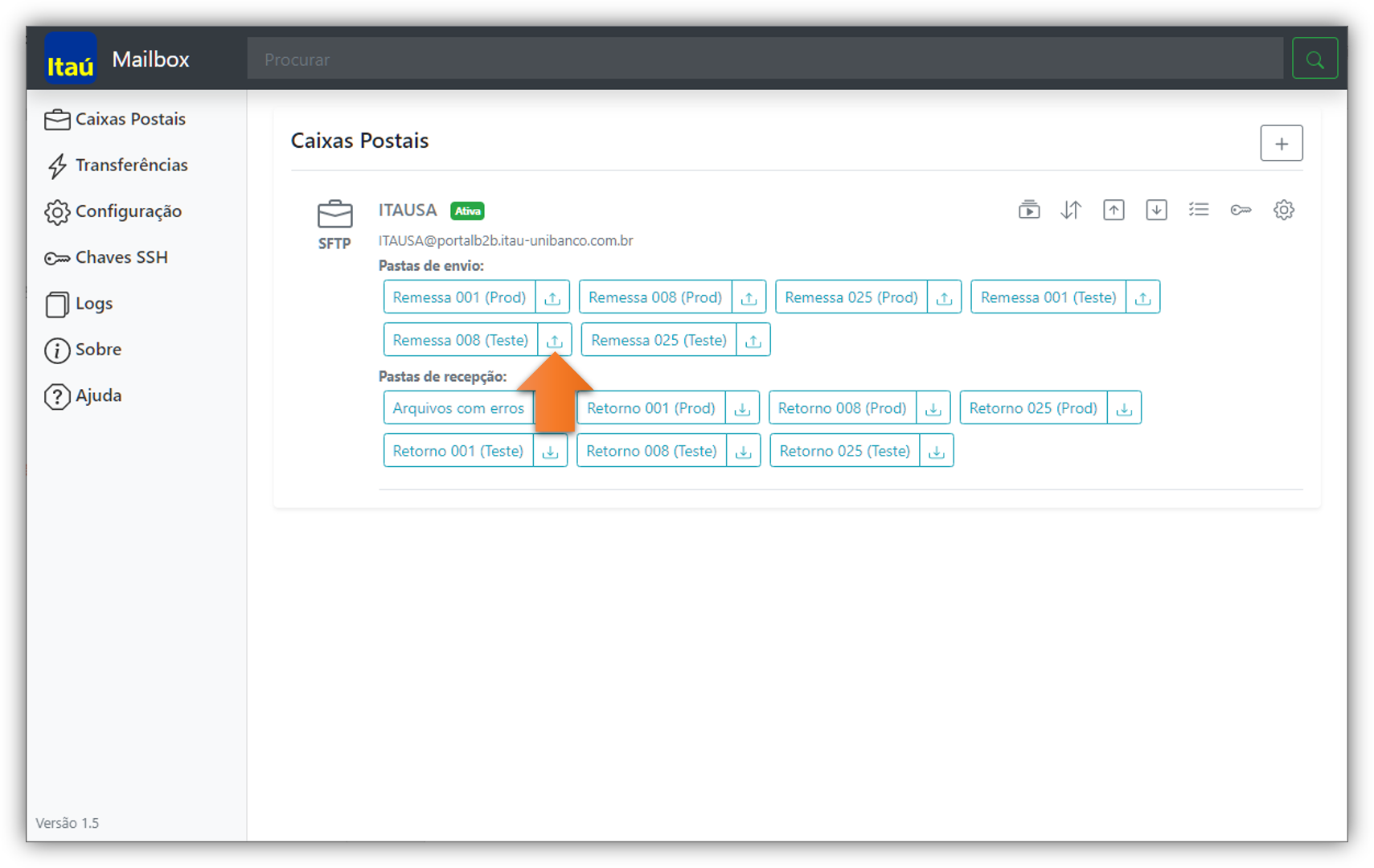Open Sobre in sidebar
Image resolution: width=1374 pixels, height=868 pixels.
tap(83, 350)
